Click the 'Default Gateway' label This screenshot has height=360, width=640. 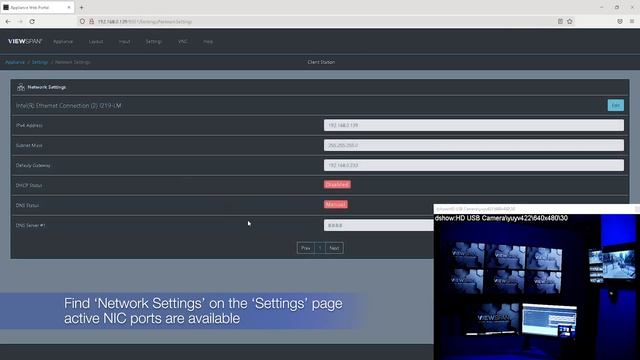[x=33, y=165]
